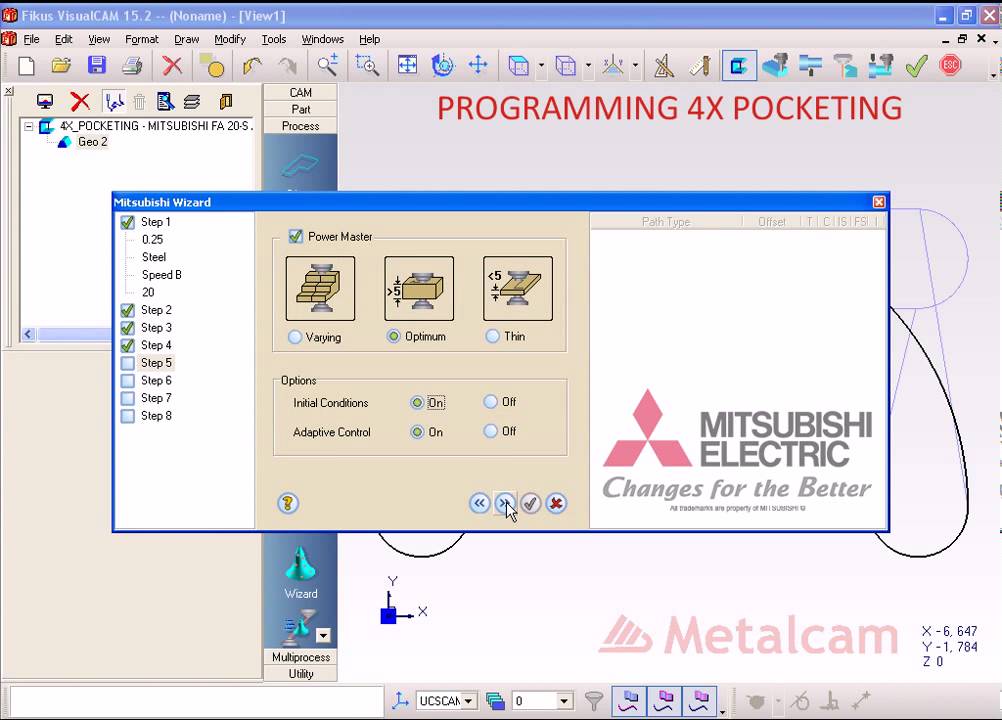
Task: Click the funnel filter icon in status bar
Action: 594,701
